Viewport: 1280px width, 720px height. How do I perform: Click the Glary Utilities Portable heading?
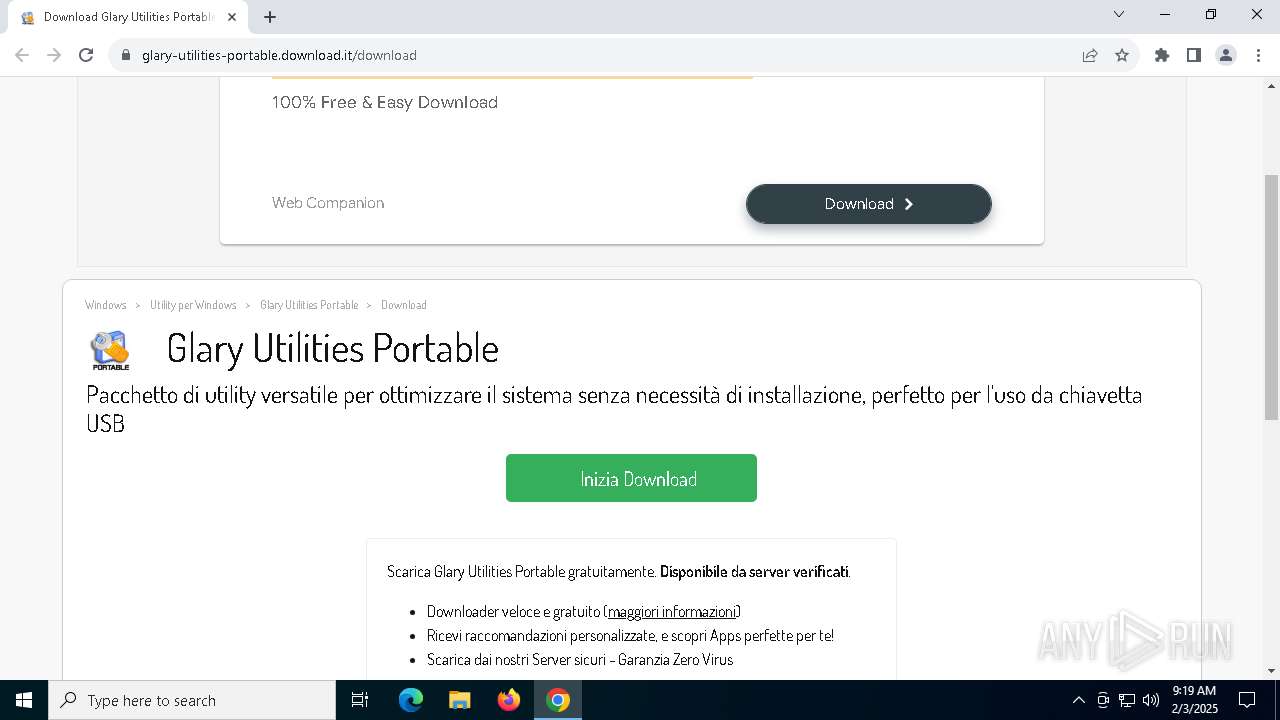click(333, 348)
